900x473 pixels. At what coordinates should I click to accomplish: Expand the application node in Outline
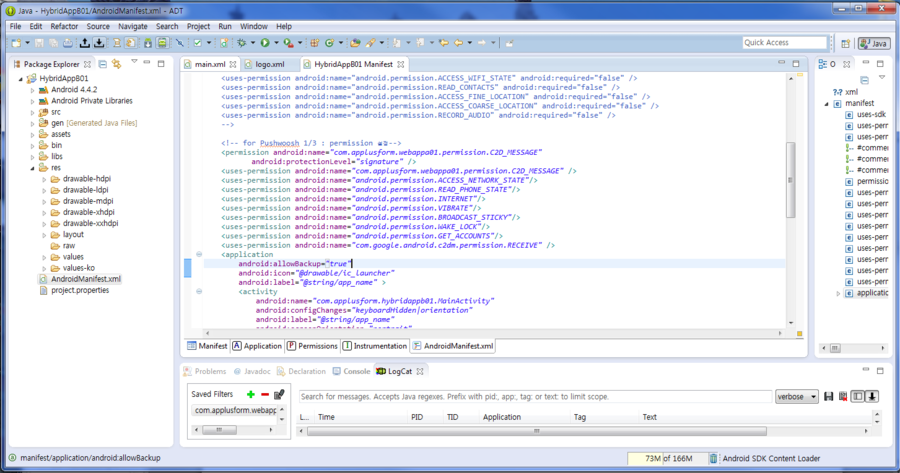838,293
